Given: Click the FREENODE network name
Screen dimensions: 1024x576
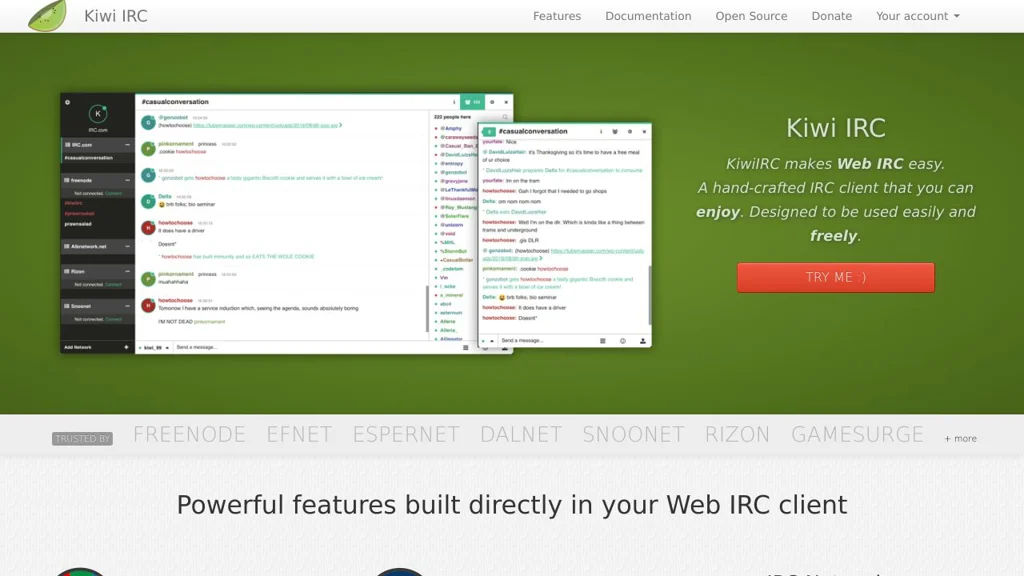Looking at the screenshot, I should click(189, 434).
